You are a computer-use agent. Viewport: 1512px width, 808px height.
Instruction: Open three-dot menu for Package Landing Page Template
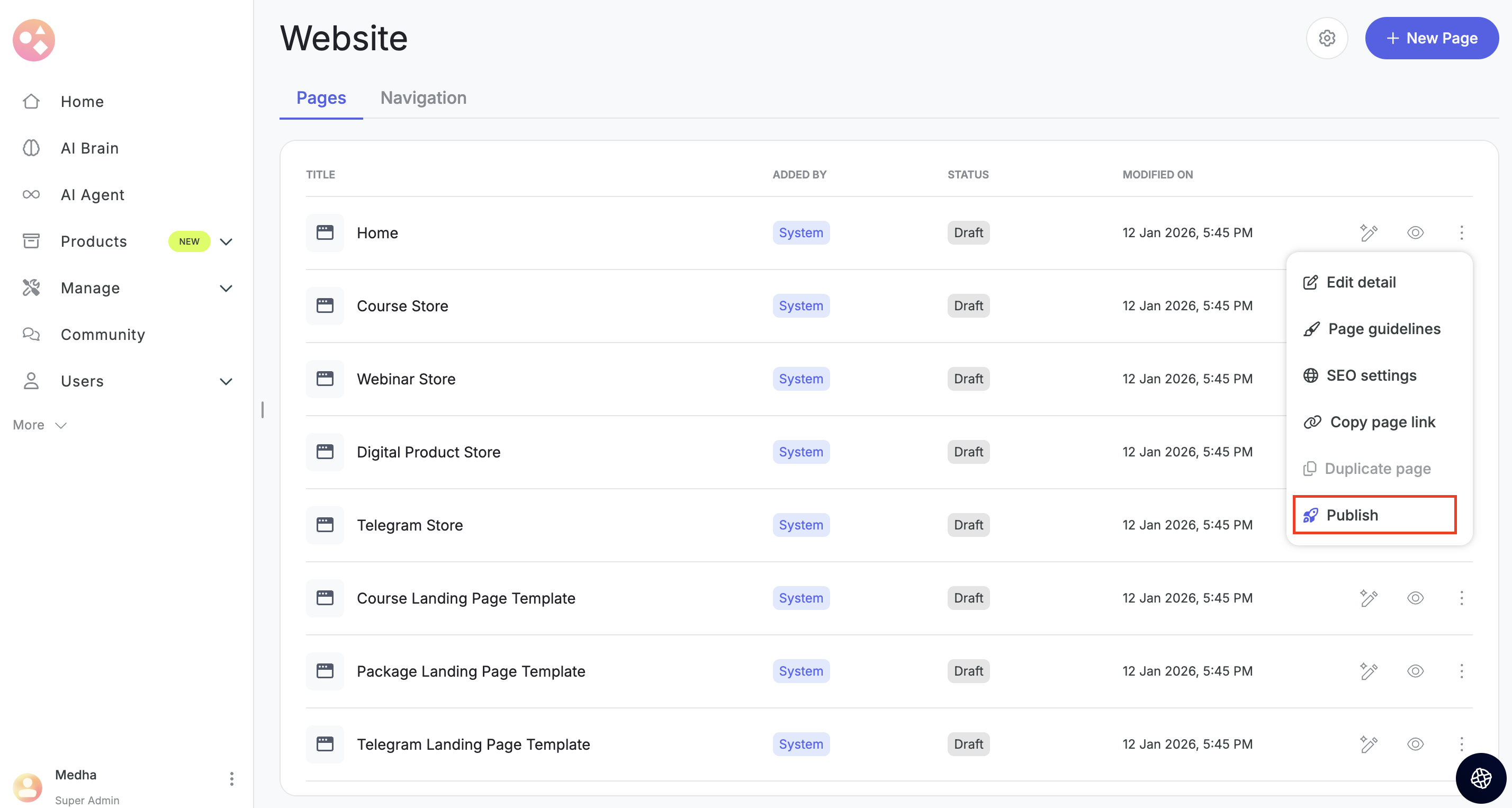1461,670
